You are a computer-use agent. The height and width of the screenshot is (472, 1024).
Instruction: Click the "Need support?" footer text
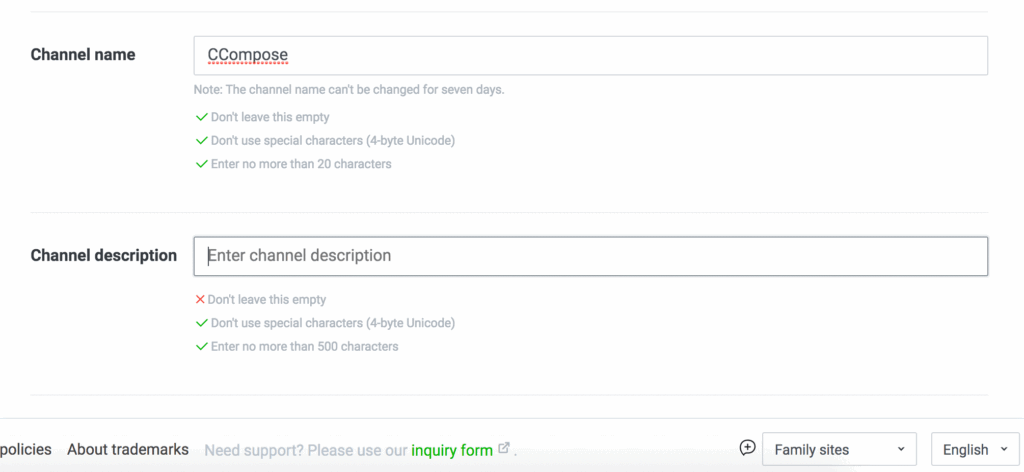[x=305, y=450]
